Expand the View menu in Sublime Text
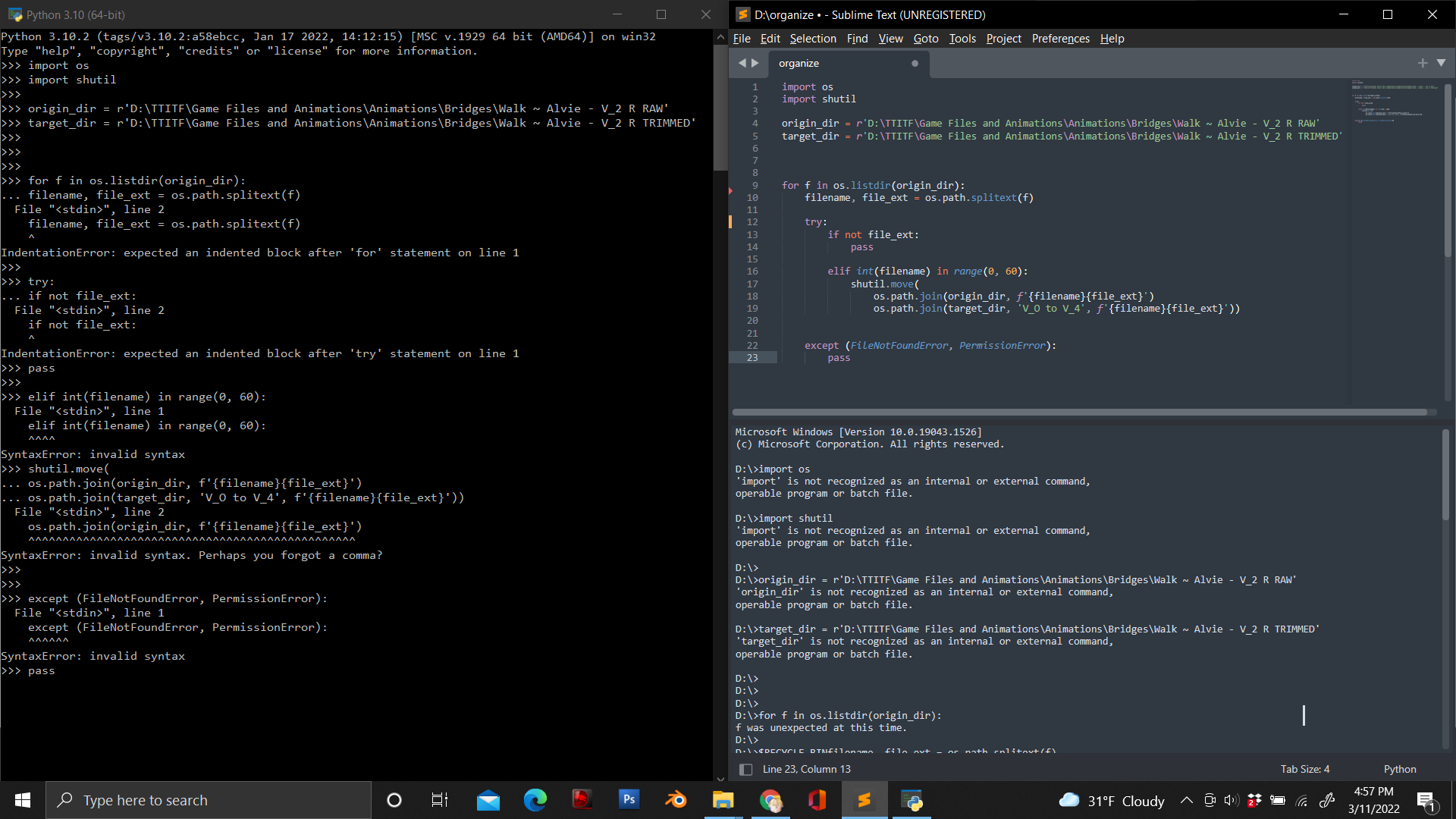 (890, 38)
